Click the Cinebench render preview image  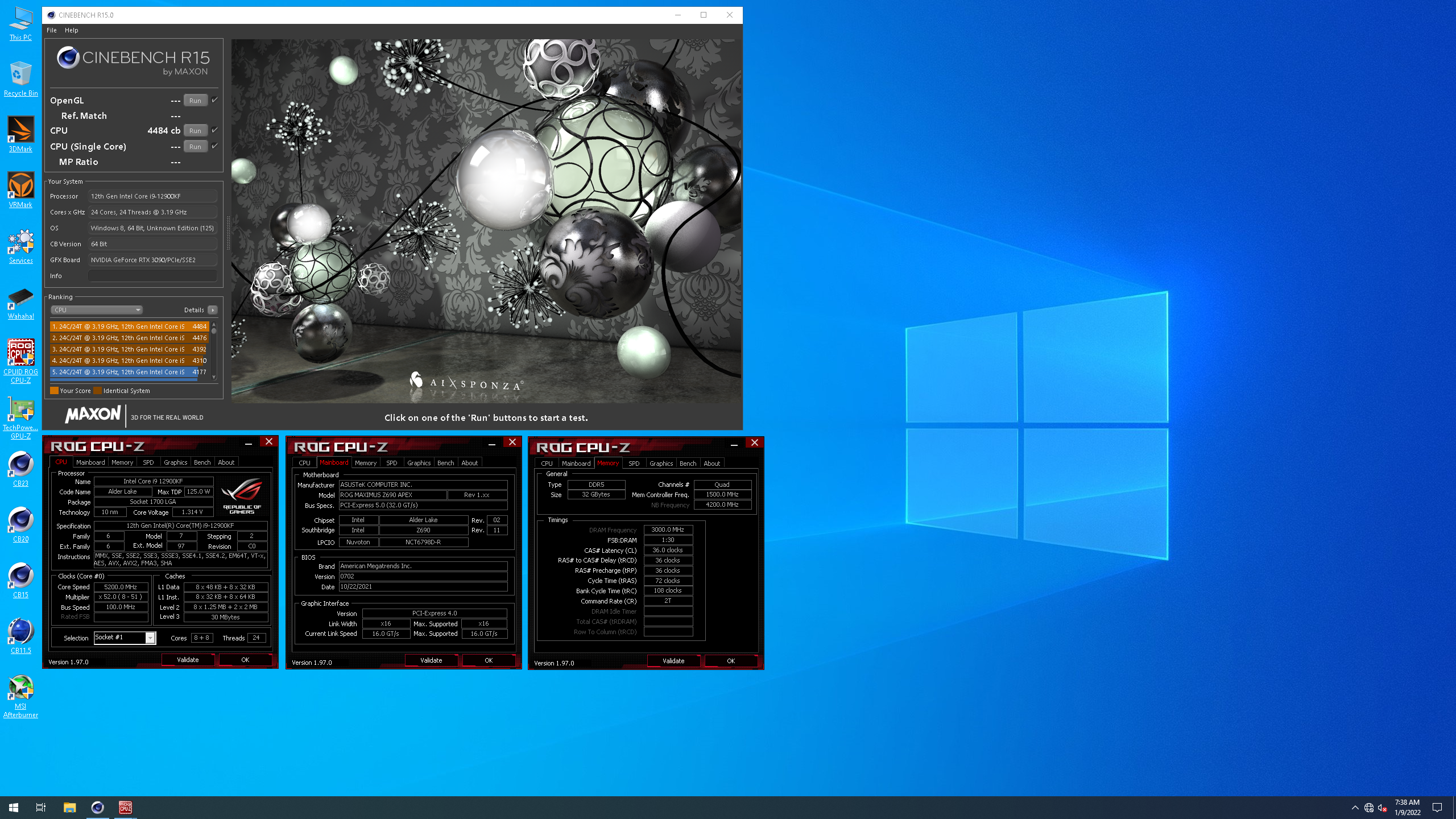pyautogui.click(x=486, y=221)
